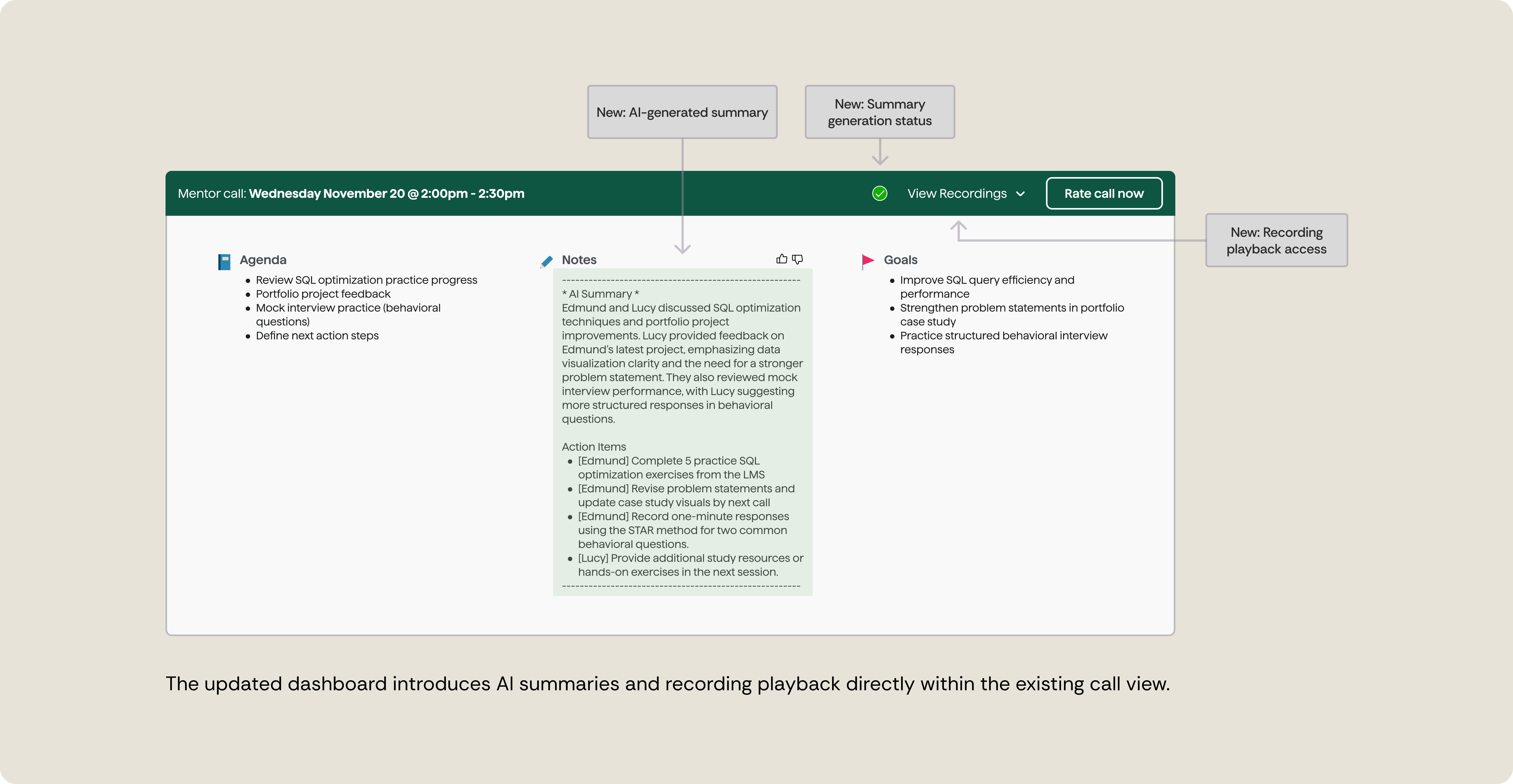Click the chevron next to View Recordings
Viewport: 1513px width, 784px height.
coord(1020,194)
